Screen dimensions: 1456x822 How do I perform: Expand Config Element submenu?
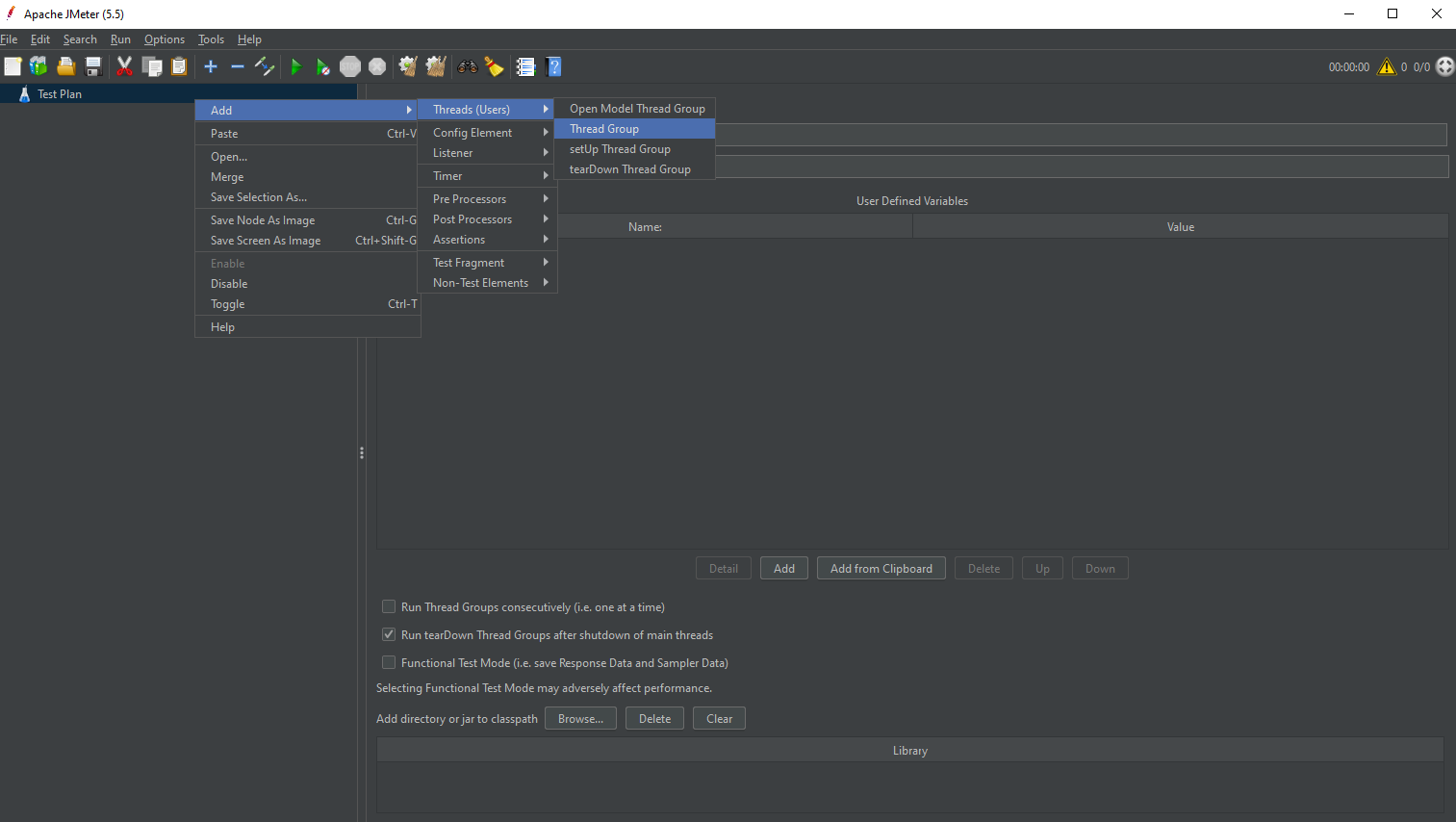(487, 133)
